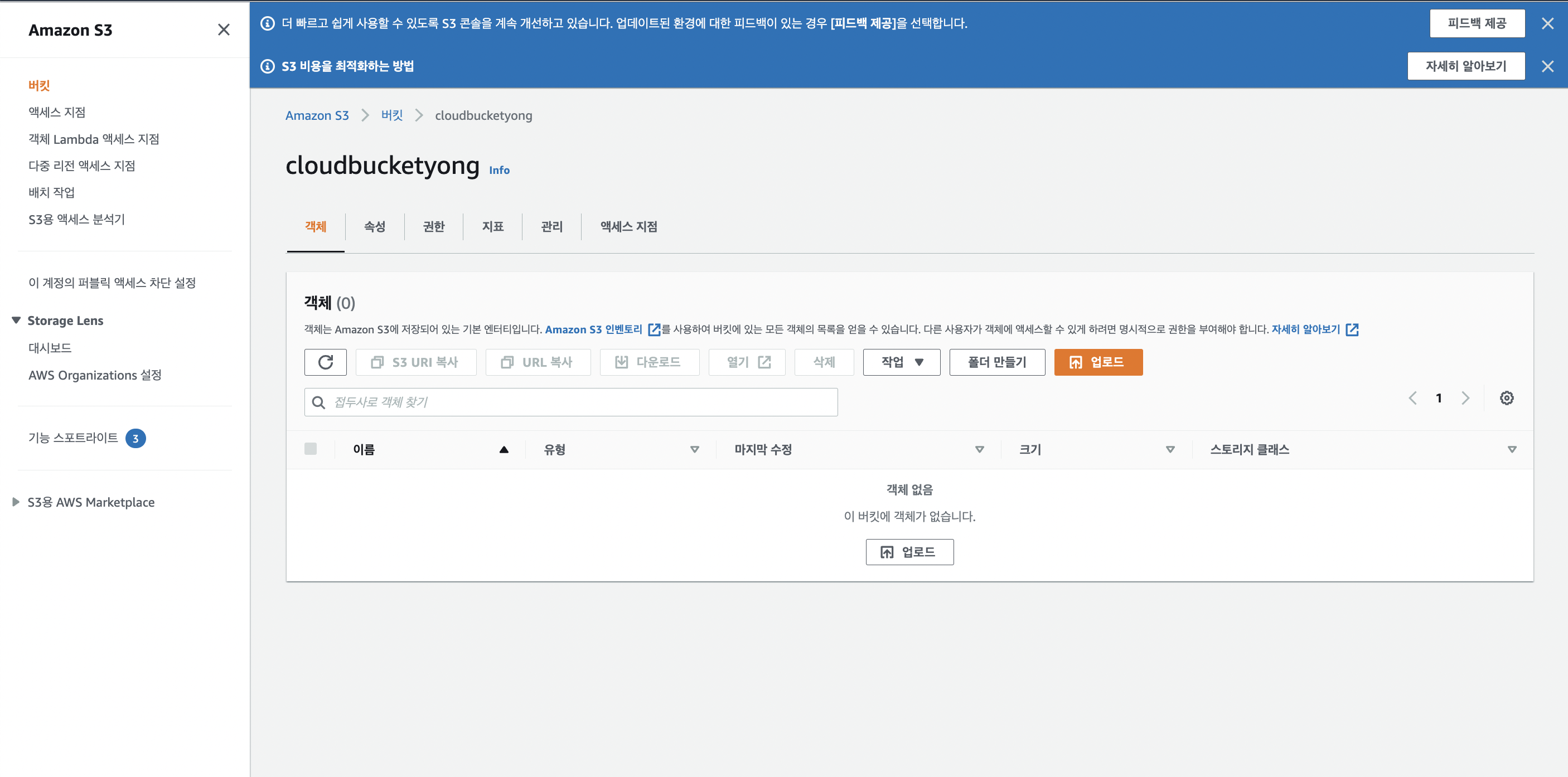This screenshot has height=777, width=1568.
Task: Switch to the 권한 tab
Action: [433, 226]
